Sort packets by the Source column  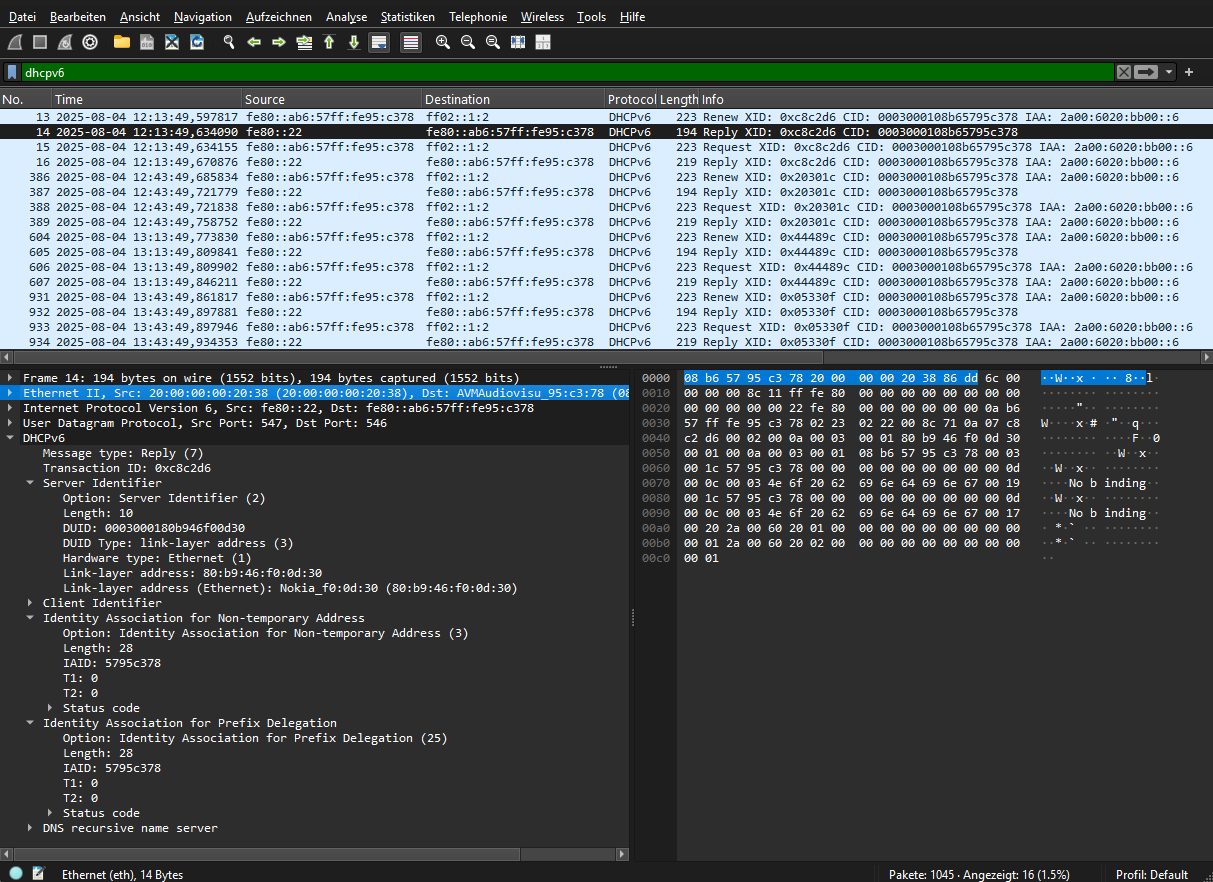tap(332, 99)
